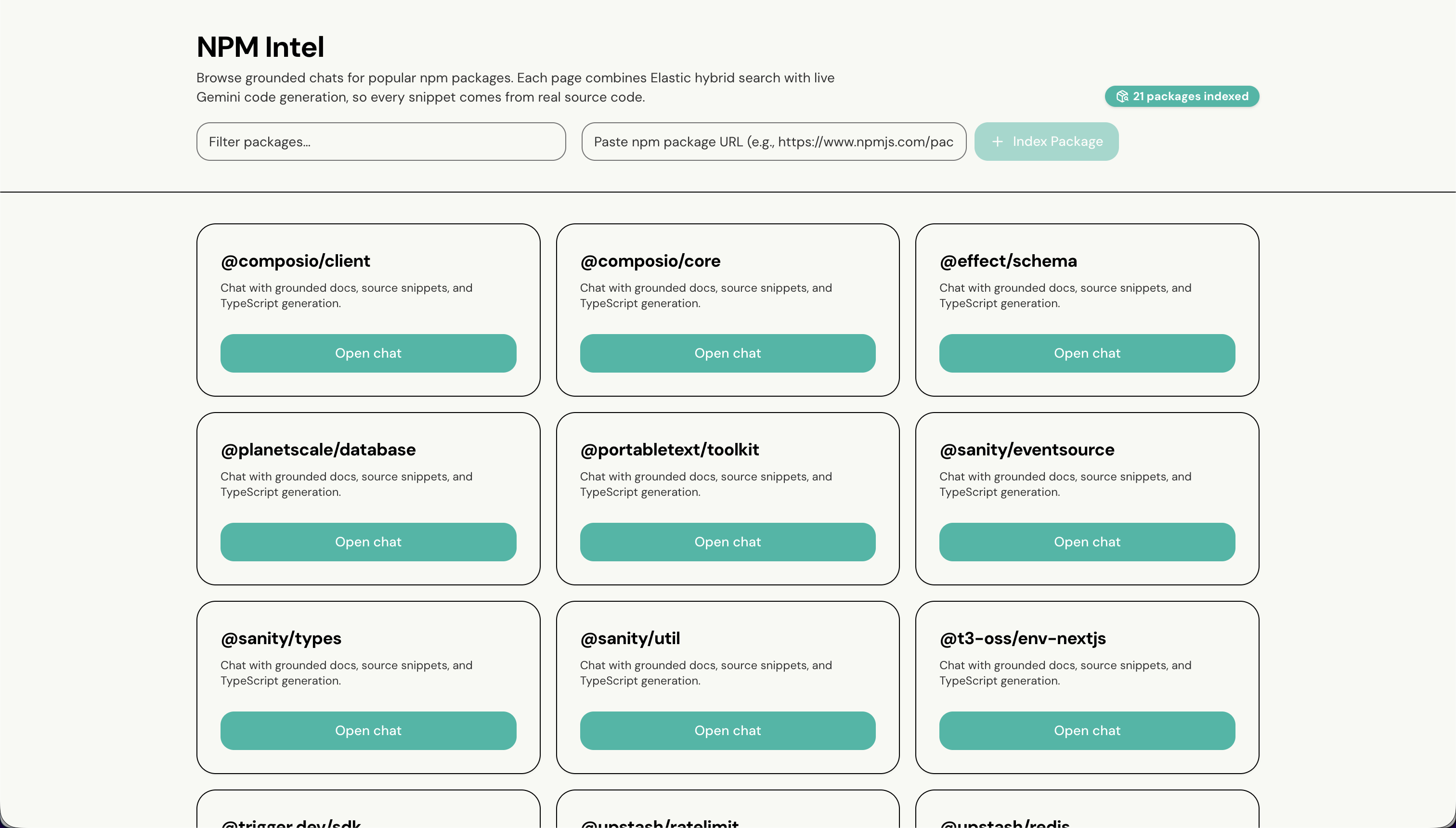This screenshot has height=828, width=1456.
Task: Click the @portabletext/toolkit card title
Action: pos(669,450)
